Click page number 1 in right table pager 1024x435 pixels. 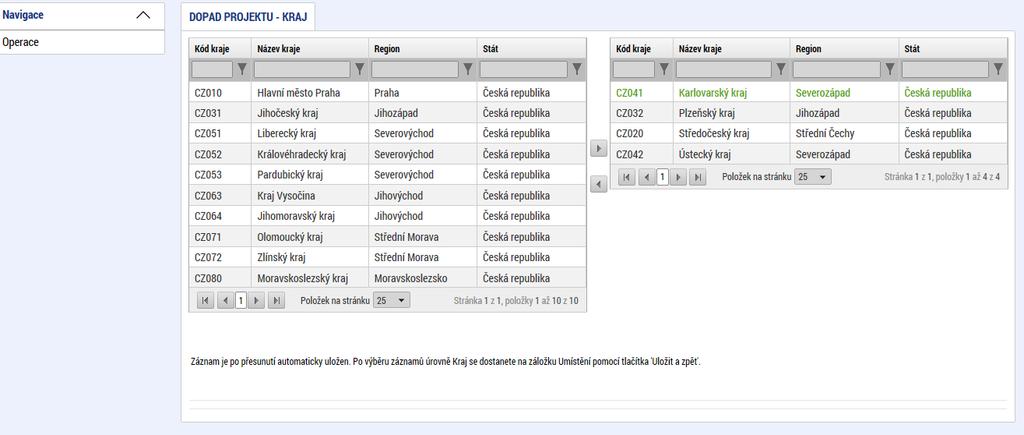(x=662, y=177)
